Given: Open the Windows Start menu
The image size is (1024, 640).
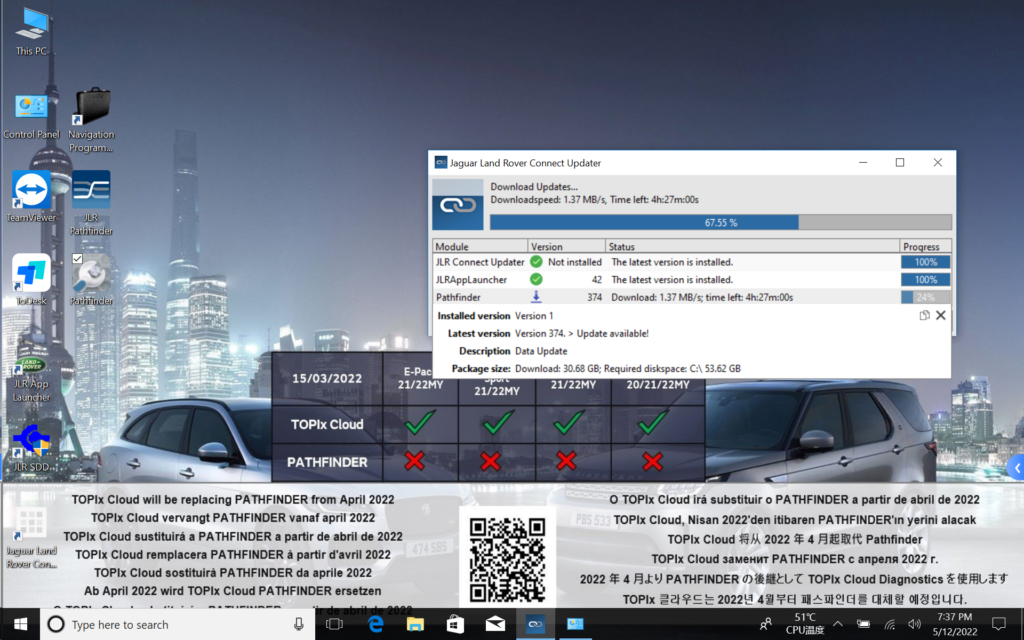Looking at the screenshot, I should pyautogui.click(x=19, y=624).
